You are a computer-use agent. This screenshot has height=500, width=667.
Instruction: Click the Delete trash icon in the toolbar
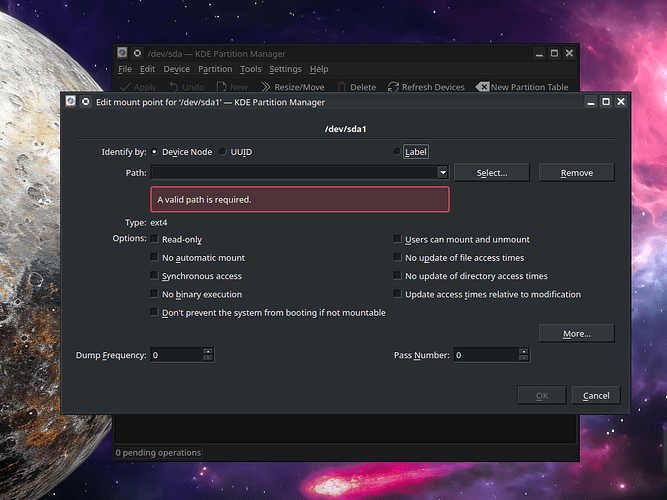click(342, 87)
